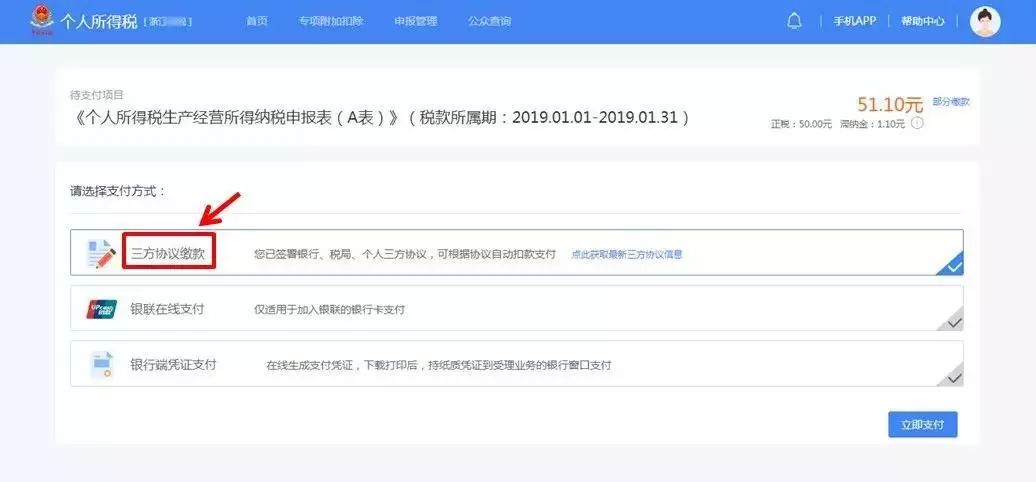This screenshot has height=482, width=1036.
Task: Open the 申报管理 menu item
Action: pos(415,21)
